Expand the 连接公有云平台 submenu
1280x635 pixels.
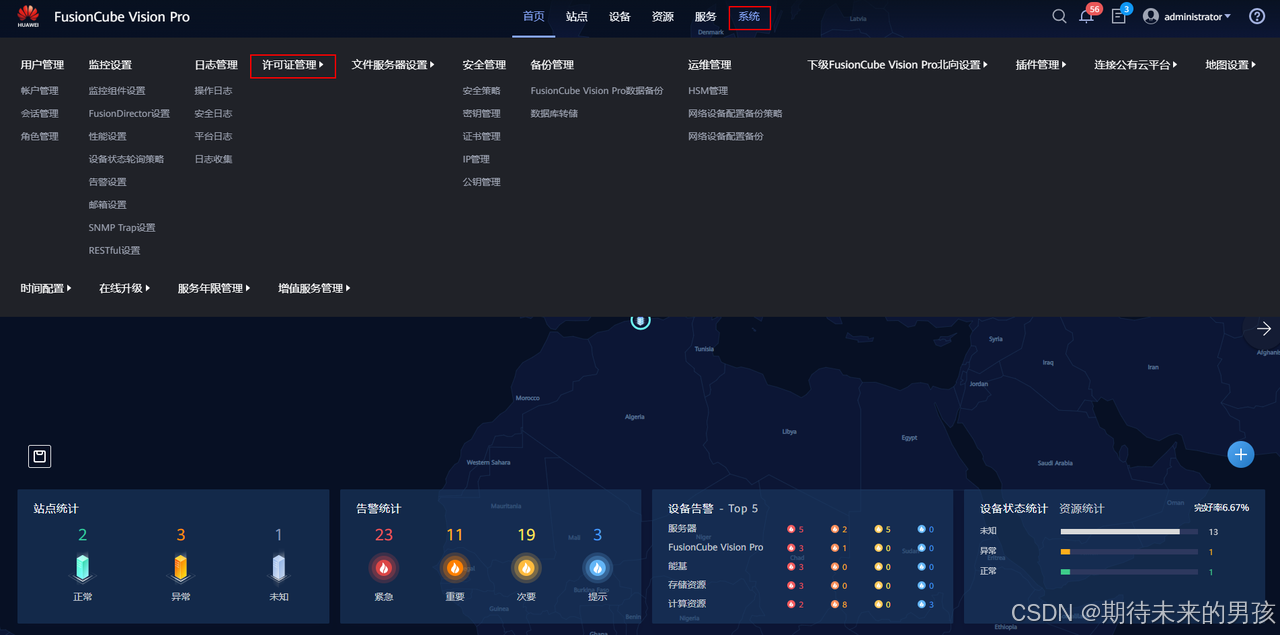1136,65
